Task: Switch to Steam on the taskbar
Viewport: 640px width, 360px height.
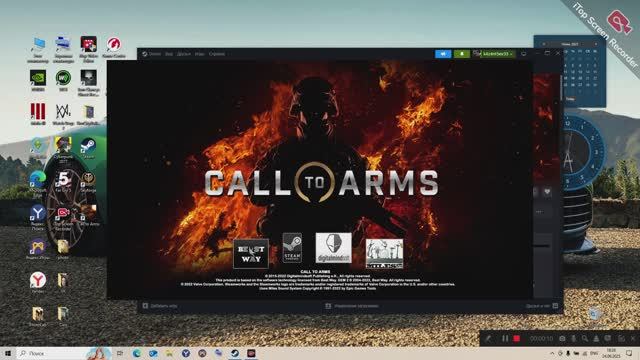Action: pos(235,353)
